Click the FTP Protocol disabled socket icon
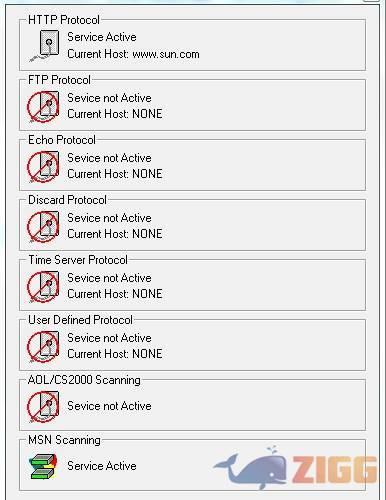 point(43,106)
